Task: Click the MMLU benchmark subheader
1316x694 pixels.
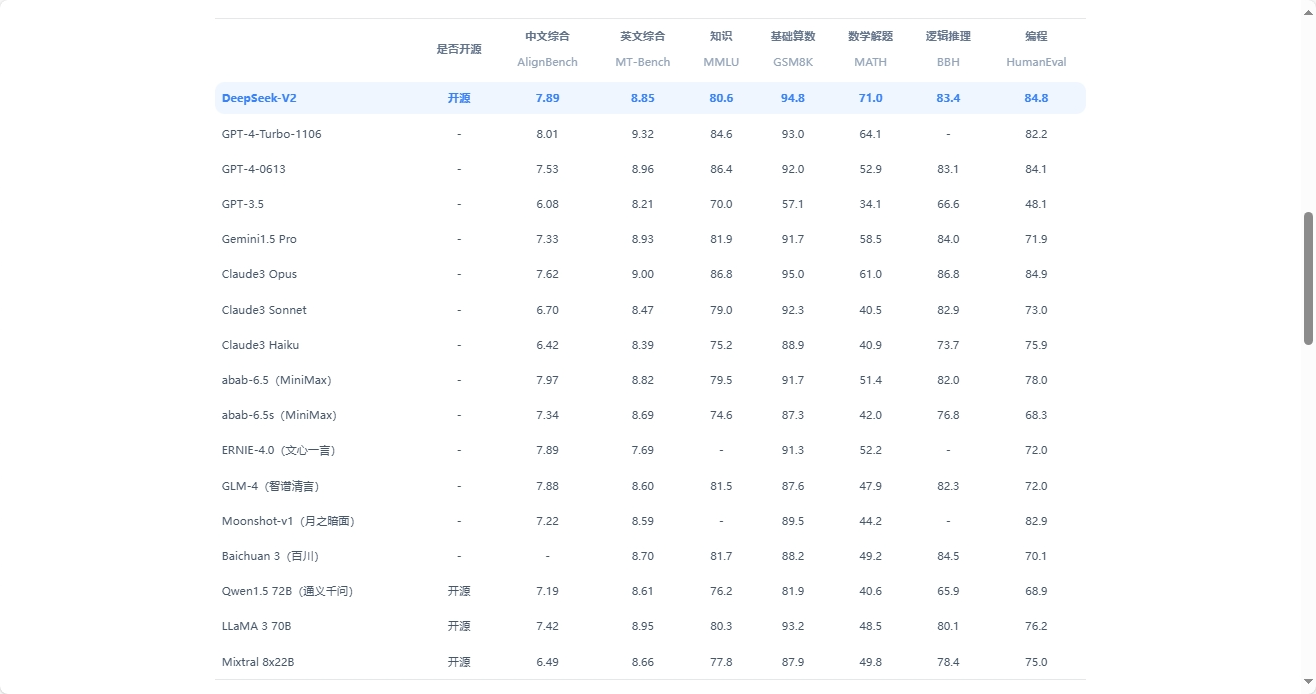Action: (721, 62)
